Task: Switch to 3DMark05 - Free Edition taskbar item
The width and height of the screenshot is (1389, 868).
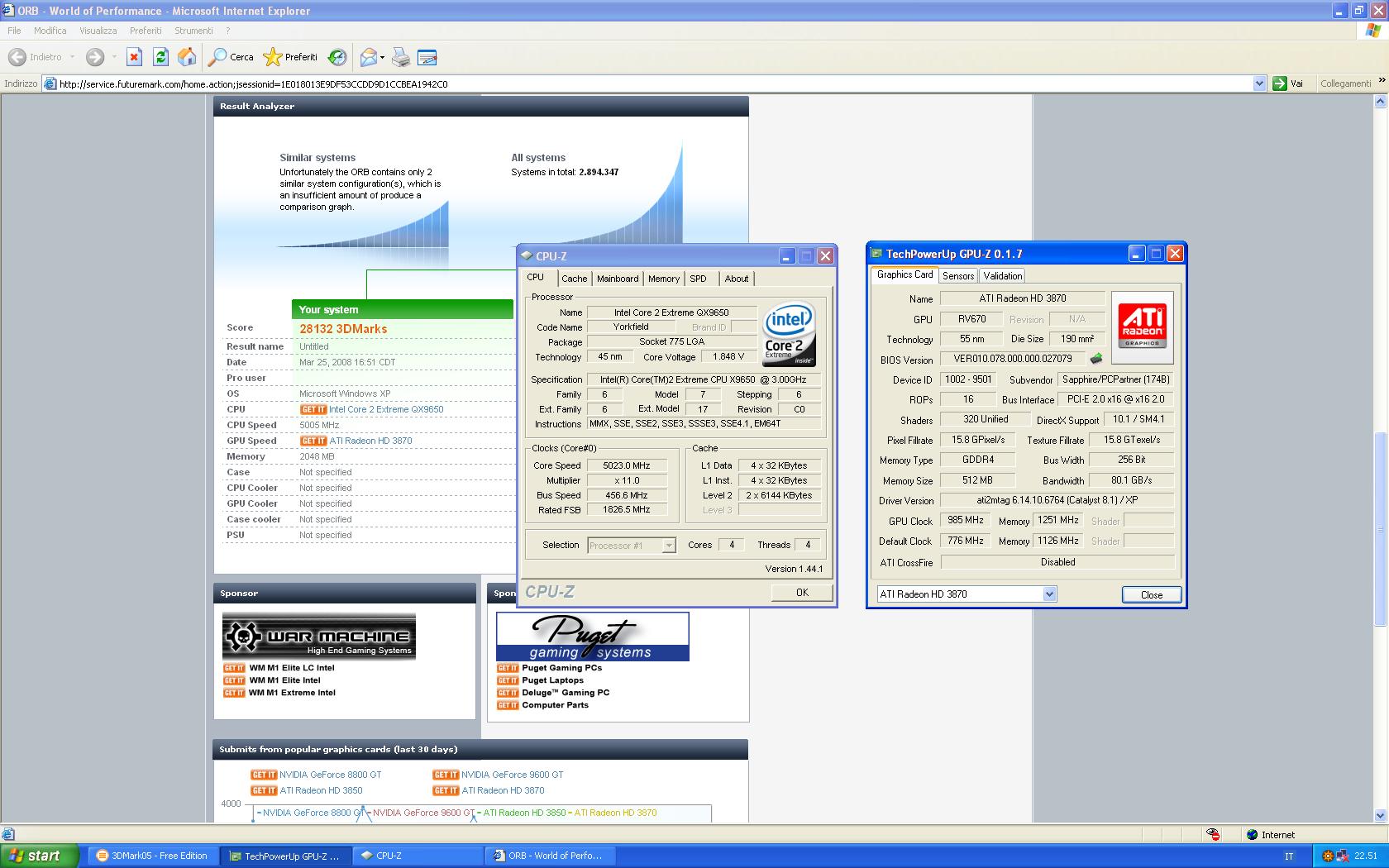Action: (x=152, y=856)
